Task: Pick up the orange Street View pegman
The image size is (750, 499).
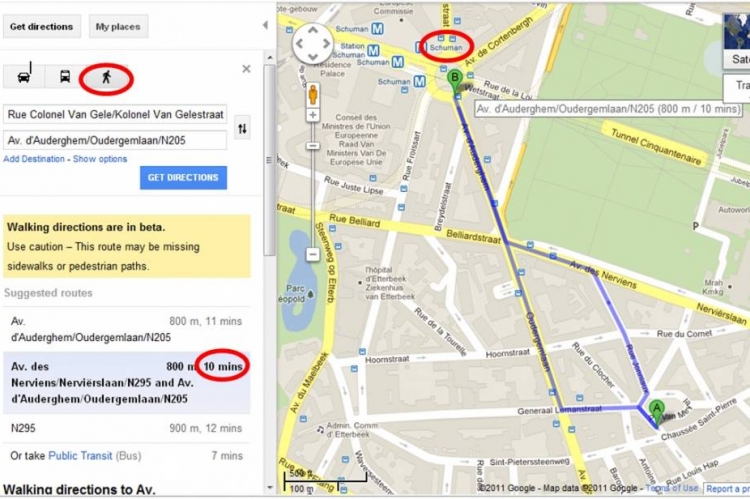Action: [313, 94]
